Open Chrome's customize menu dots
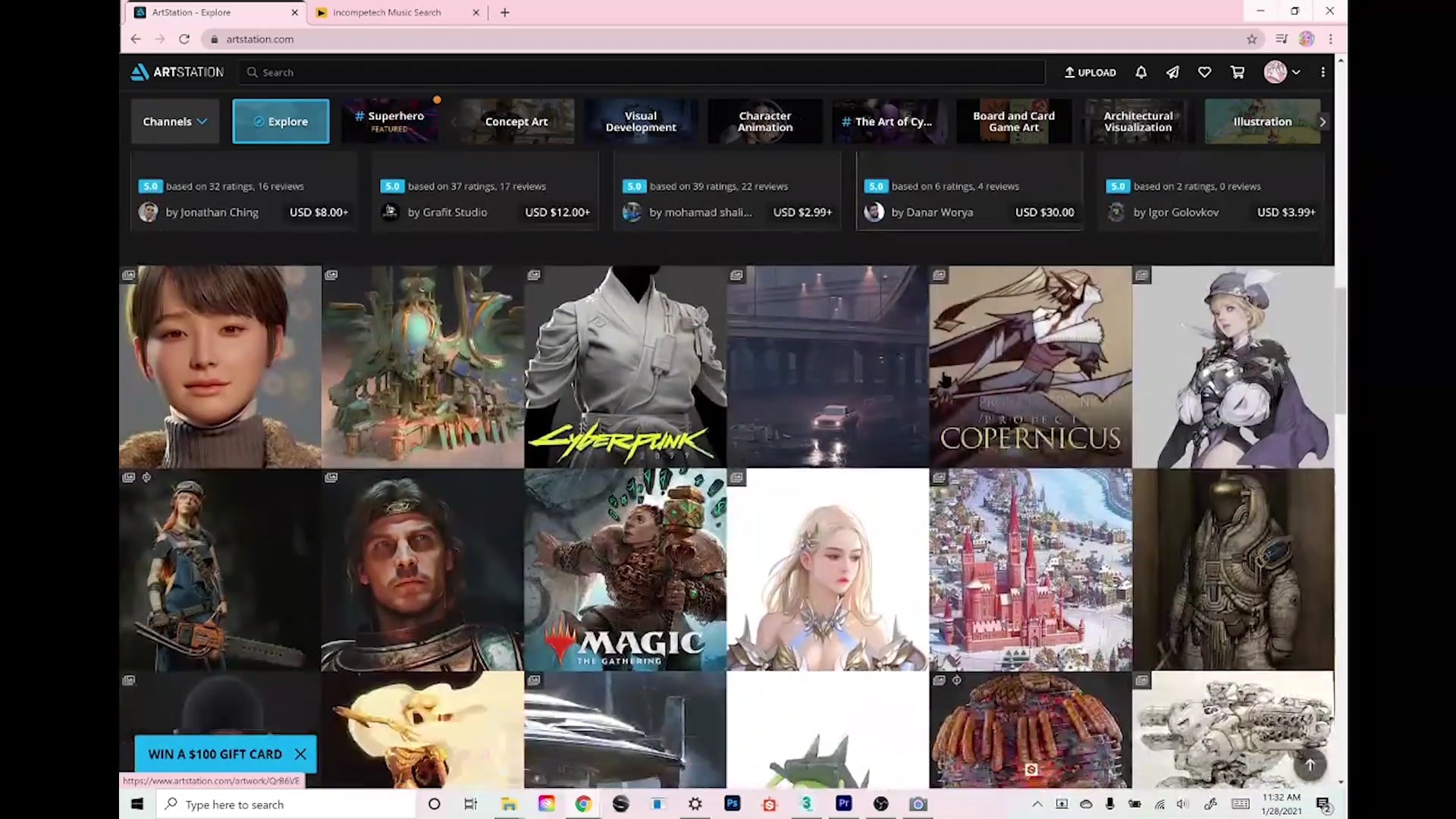The image size is (1456, 819). pyautogui.click(x=1330, y=39)
